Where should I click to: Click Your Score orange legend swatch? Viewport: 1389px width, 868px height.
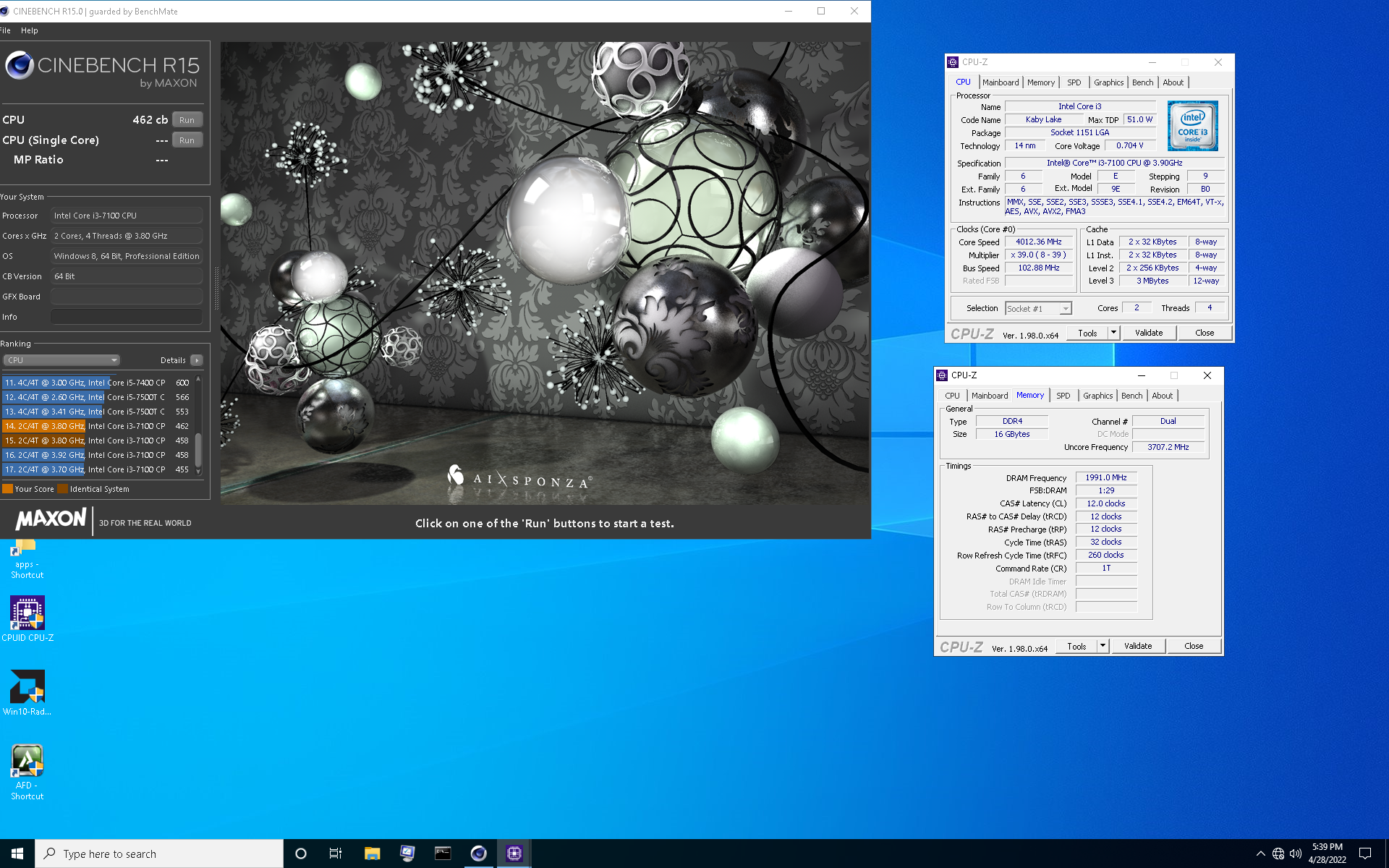(x=7, y=489)
